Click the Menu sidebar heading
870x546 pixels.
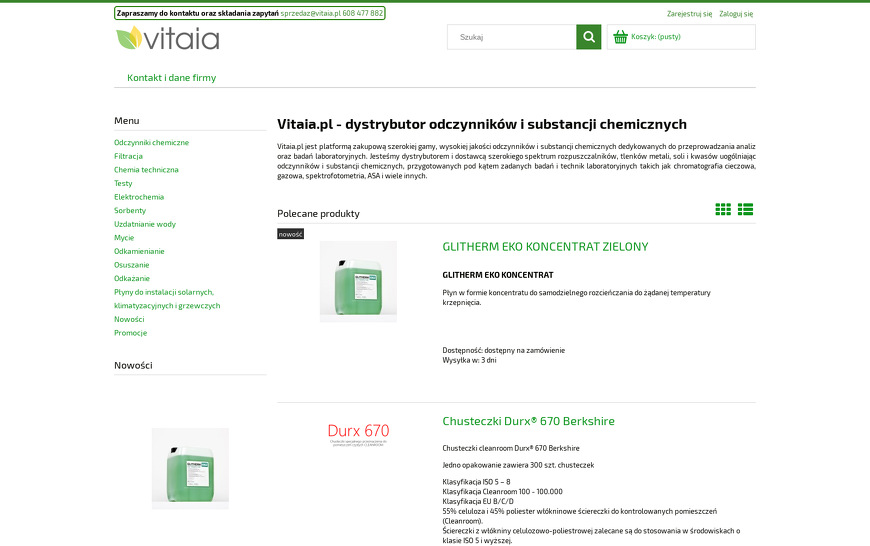[x=127, y=121]
